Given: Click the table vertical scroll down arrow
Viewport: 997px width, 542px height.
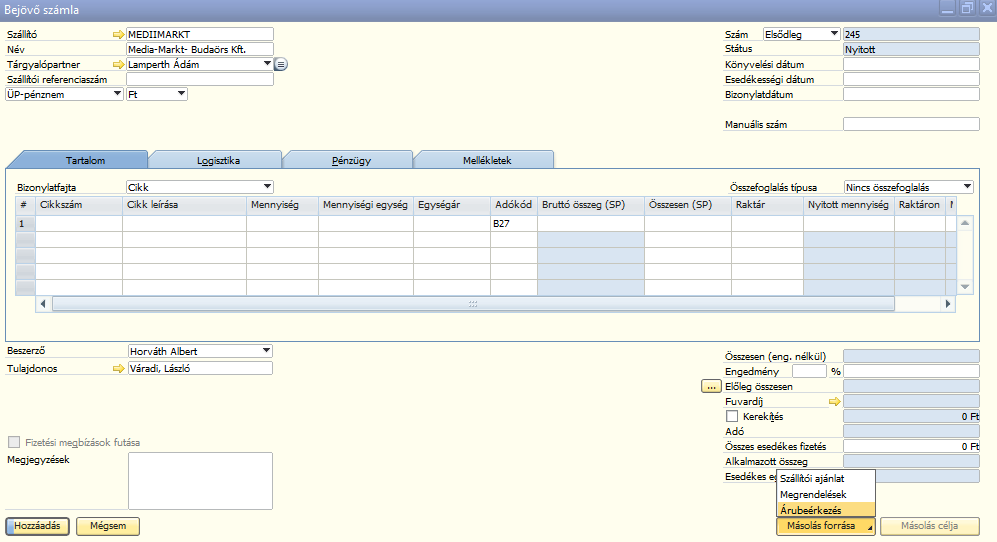Looking at the screenshot, I should [965, 287].
